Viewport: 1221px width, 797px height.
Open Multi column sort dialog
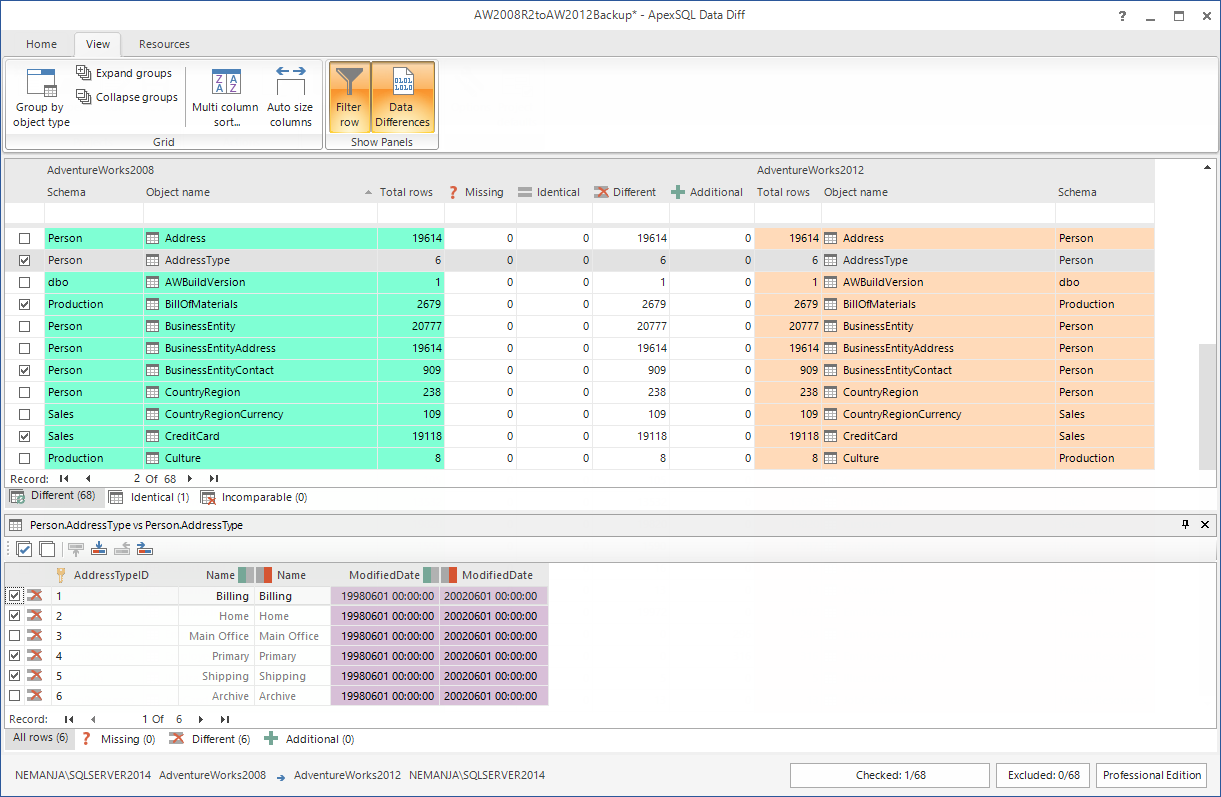point(226,98)
